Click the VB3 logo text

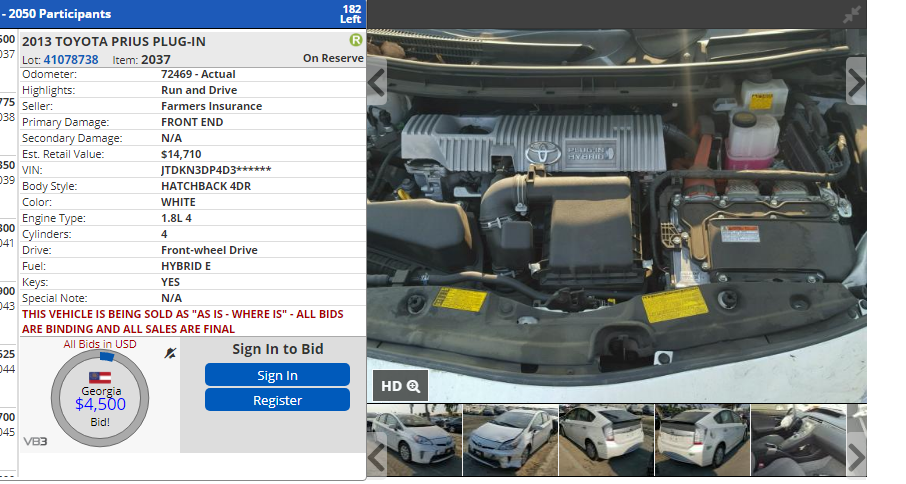(x=35, y=442)
